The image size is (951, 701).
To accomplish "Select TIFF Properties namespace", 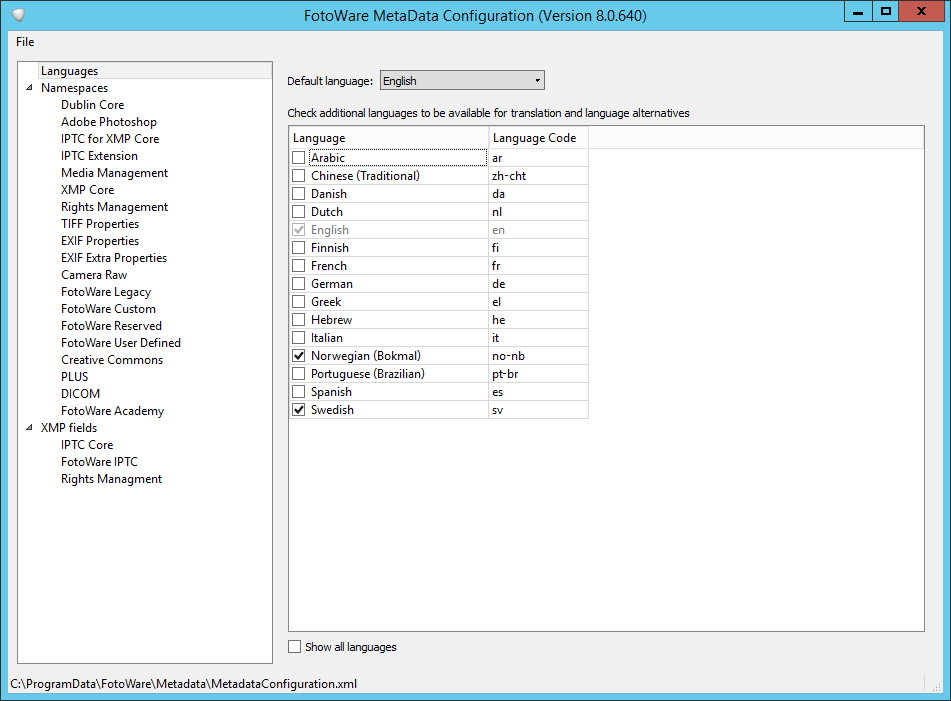I will coord(99,224).
